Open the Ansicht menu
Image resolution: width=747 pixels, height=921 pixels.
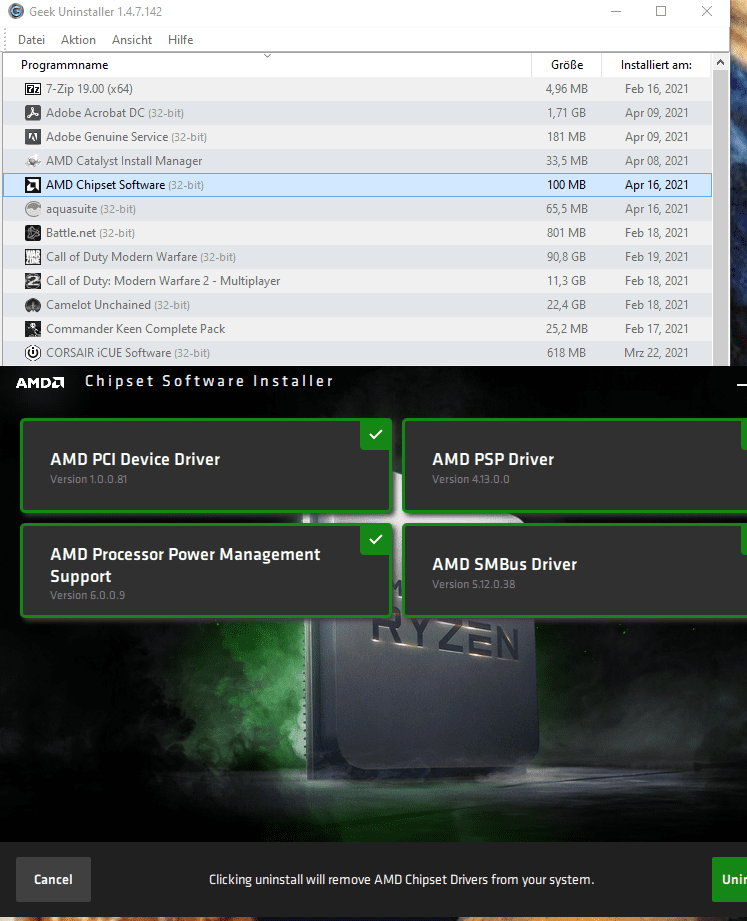(132, 40)
